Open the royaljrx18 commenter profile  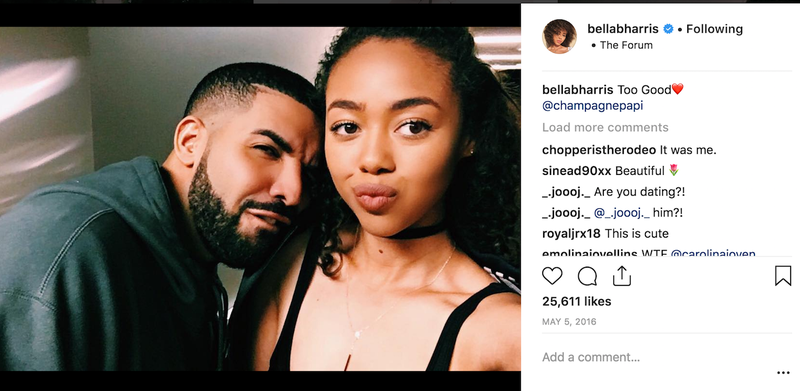[571, 234]
